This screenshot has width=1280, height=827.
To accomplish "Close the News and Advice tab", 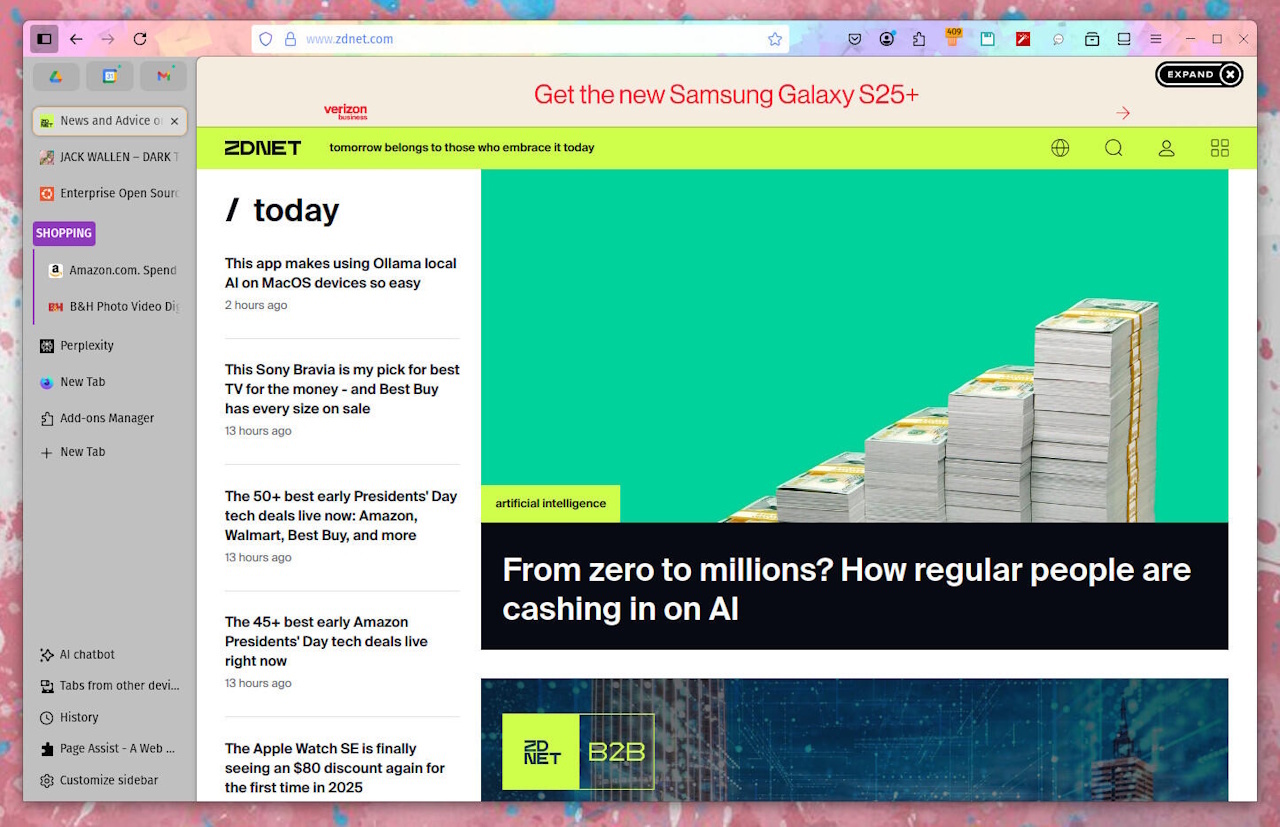I will [175, 121].
